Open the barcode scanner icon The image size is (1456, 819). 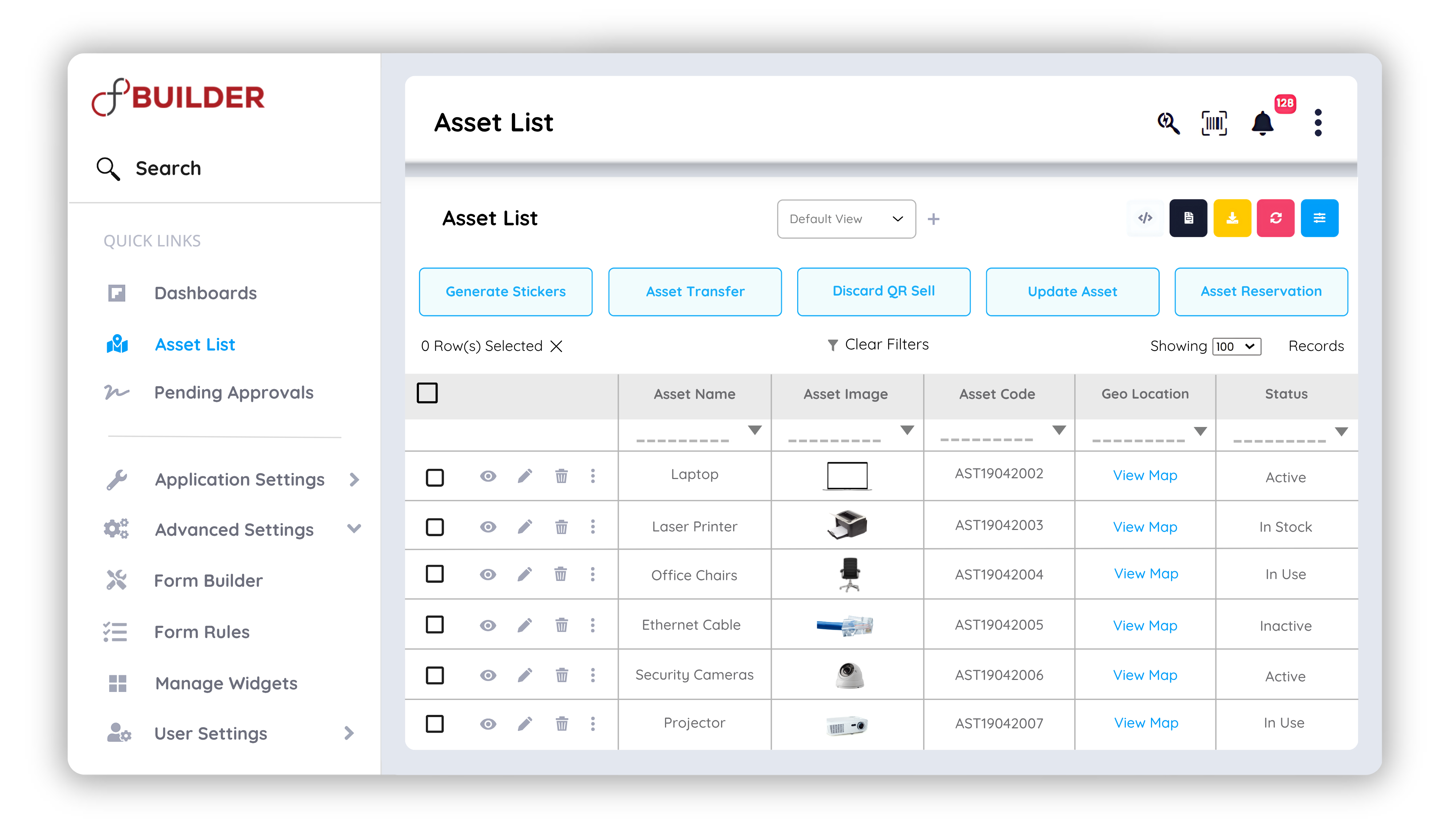coord(1214,123)
